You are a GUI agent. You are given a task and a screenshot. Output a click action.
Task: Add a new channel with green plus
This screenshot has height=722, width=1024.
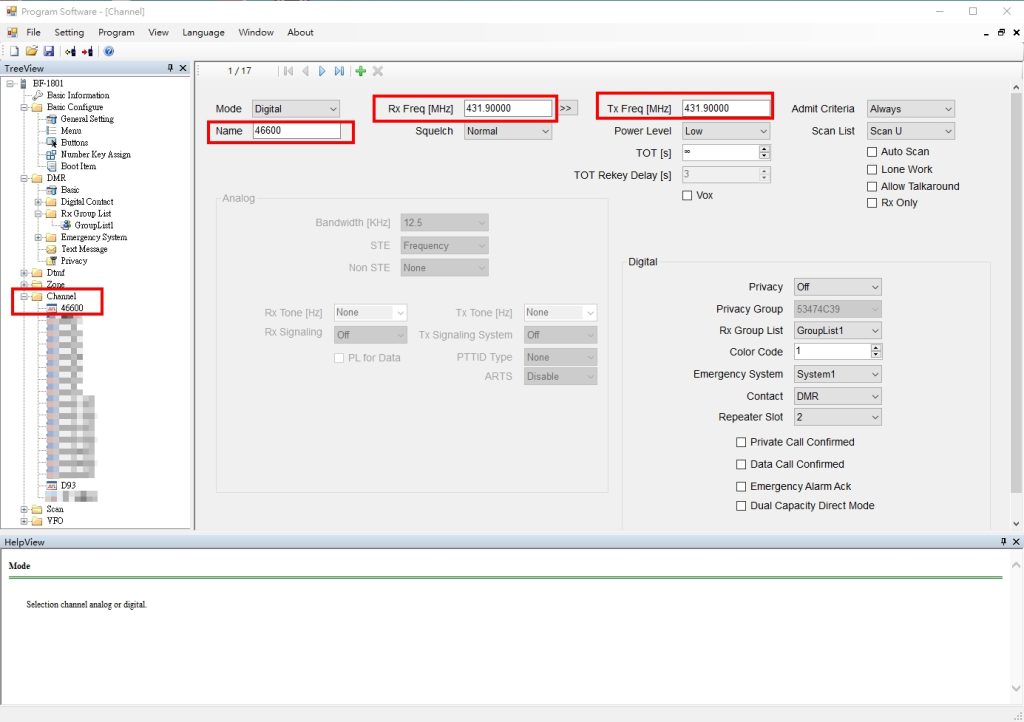[360, 71]
